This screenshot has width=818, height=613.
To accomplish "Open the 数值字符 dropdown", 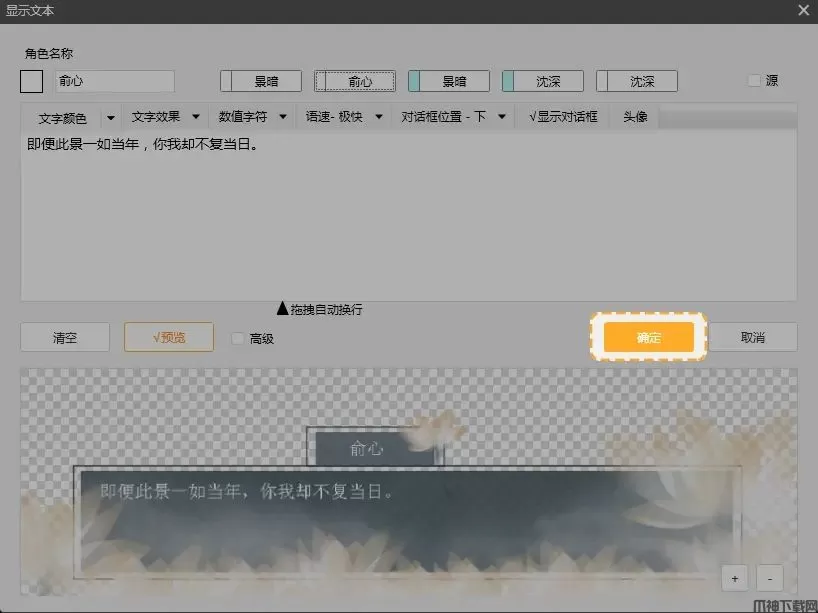I will coord(253,117).
